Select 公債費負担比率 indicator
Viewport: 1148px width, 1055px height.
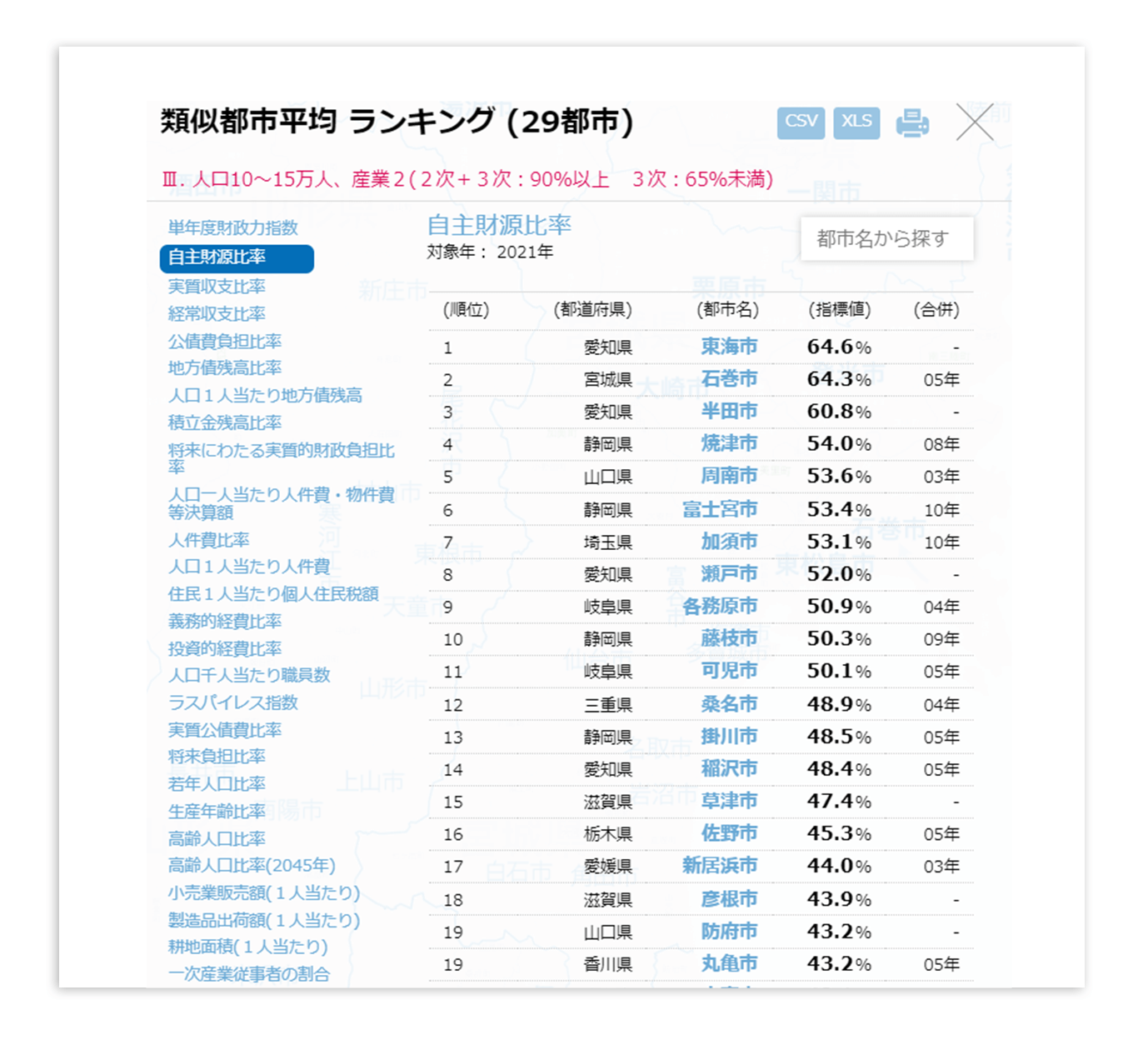pos(225,342)
